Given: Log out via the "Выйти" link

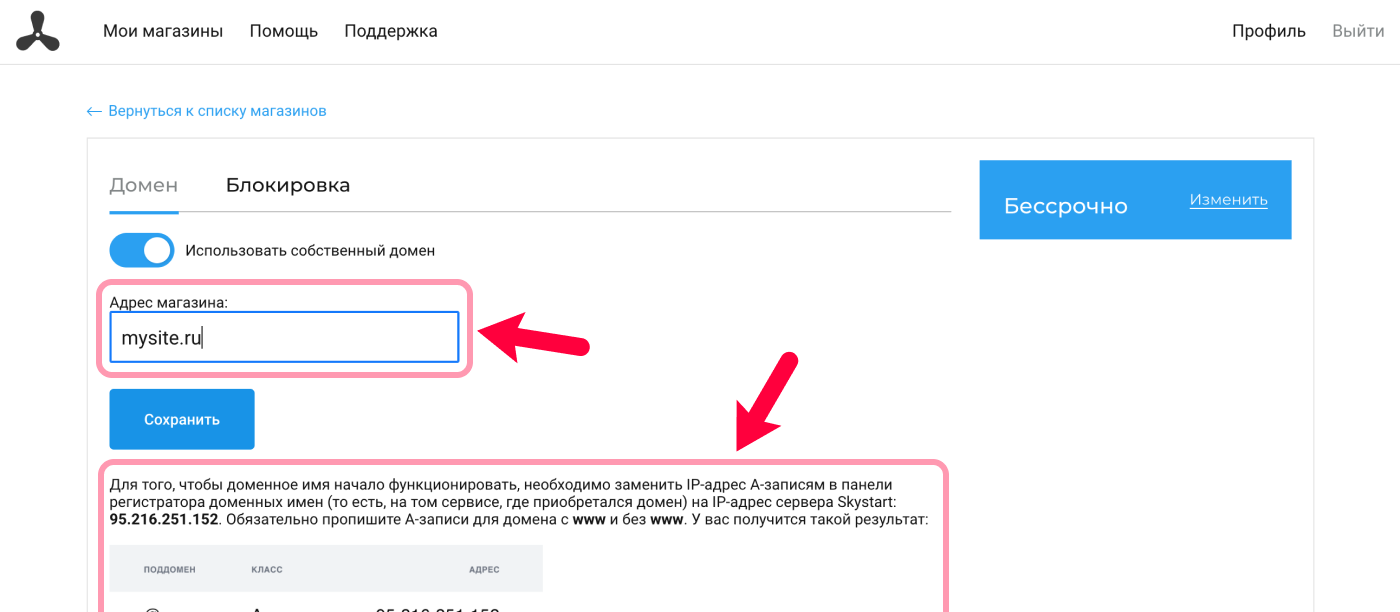Looking at the screenshot, I should point(1358,31).
